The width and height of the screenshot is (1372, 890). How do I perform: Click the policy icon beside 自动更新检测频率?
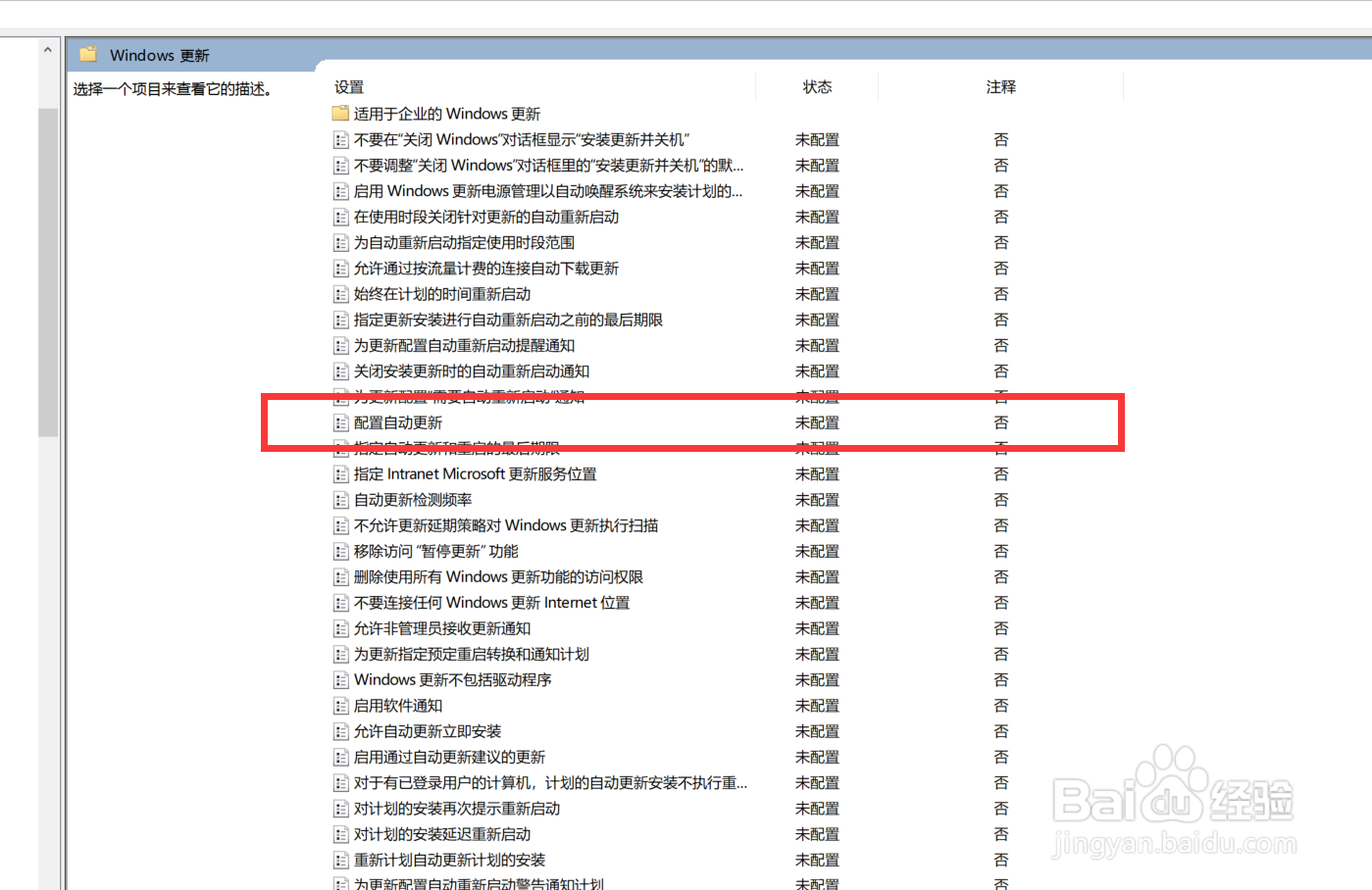[x=339, y=499]
